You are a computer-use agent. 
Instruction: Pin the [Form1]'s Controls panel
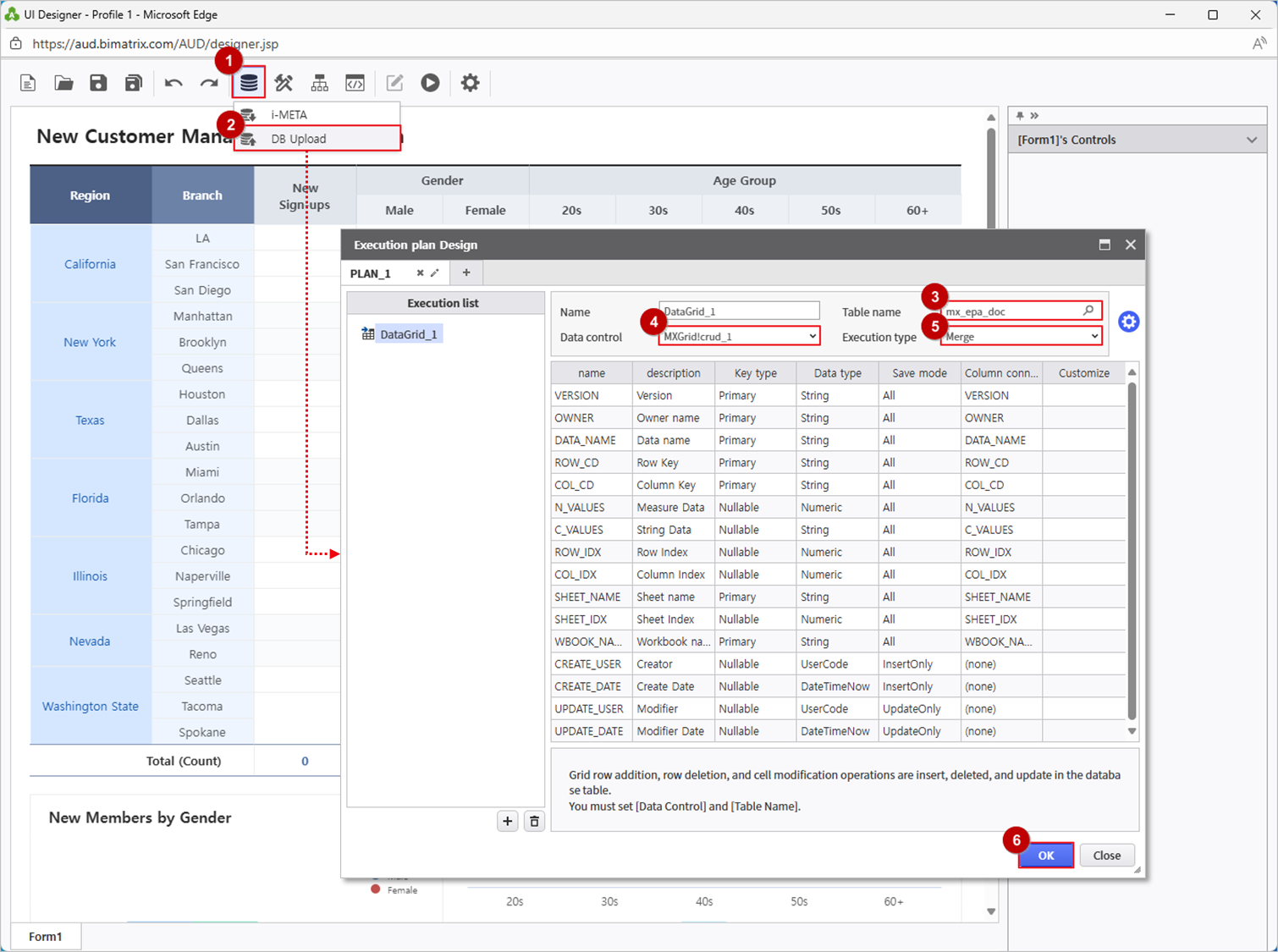point(1022,115)
